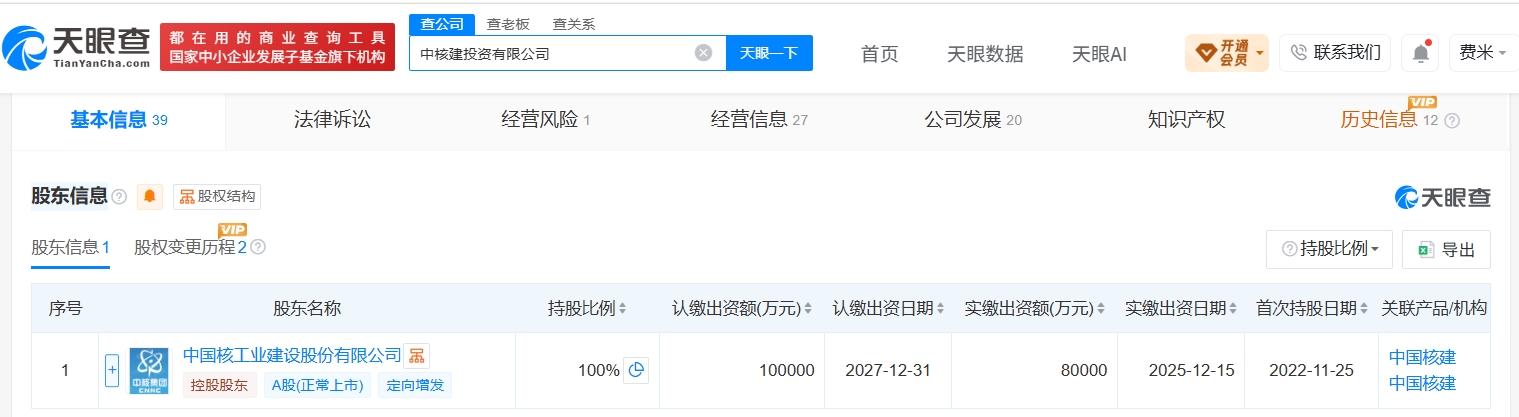The width and height of the screenshot is (1519, 417).
Task: Click pie chart icon next to 100%
Action: point(636,370)
